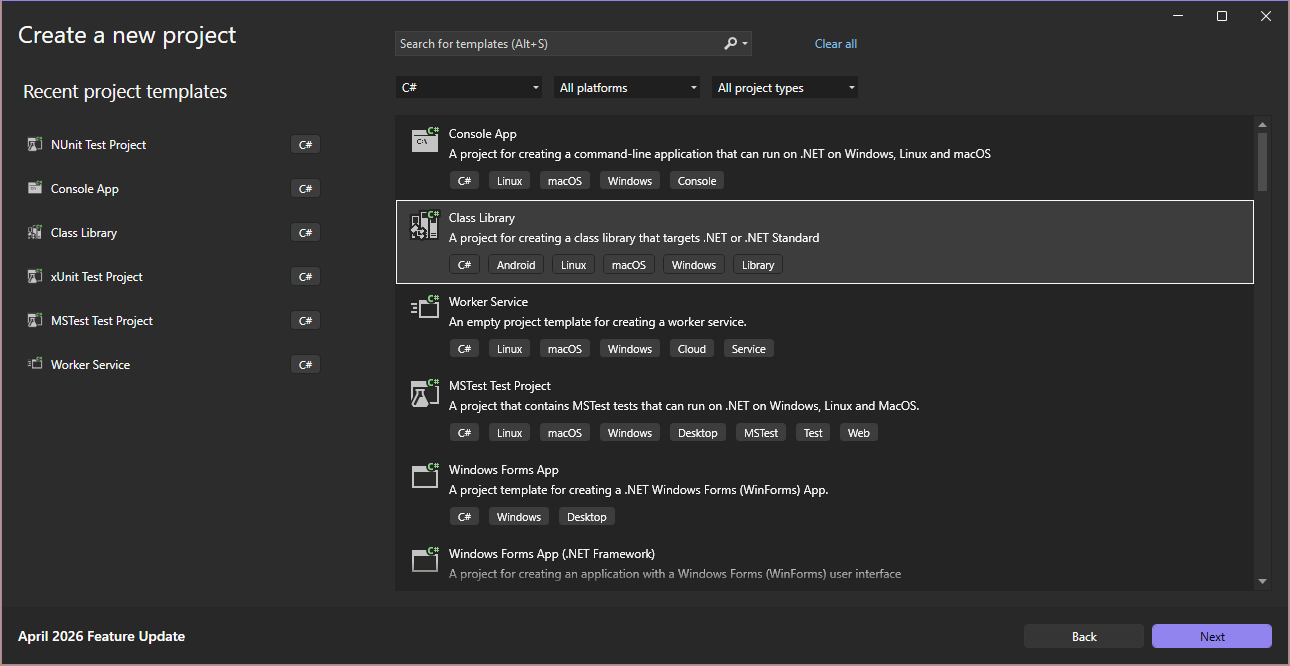
Task: Click the Clear all link
Action: click(x=836, y=44)
